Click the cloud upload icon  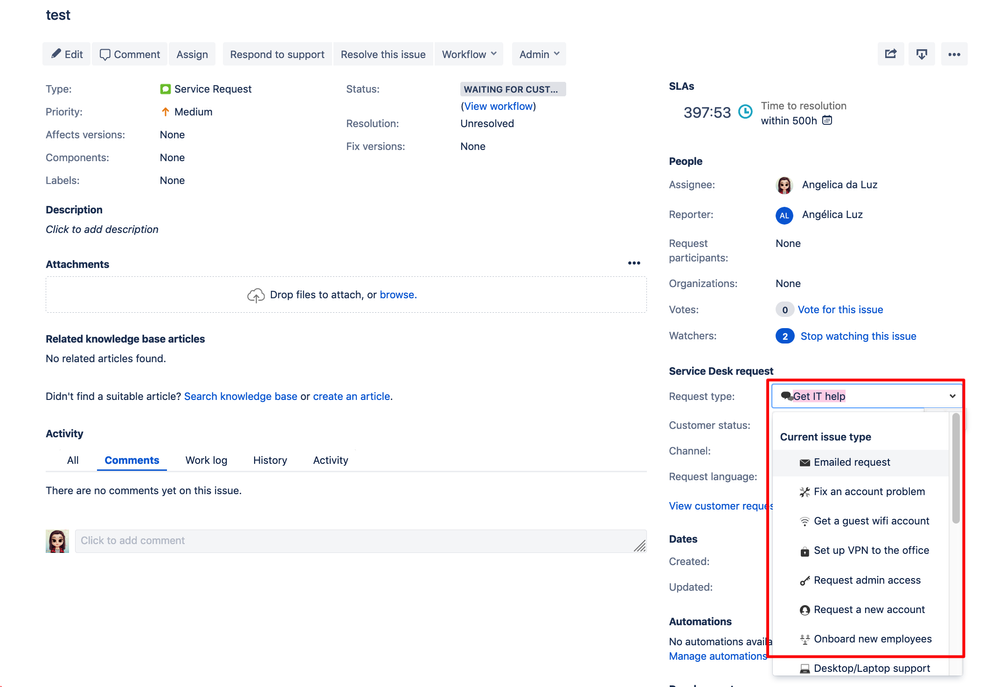(x=256, y=295)
